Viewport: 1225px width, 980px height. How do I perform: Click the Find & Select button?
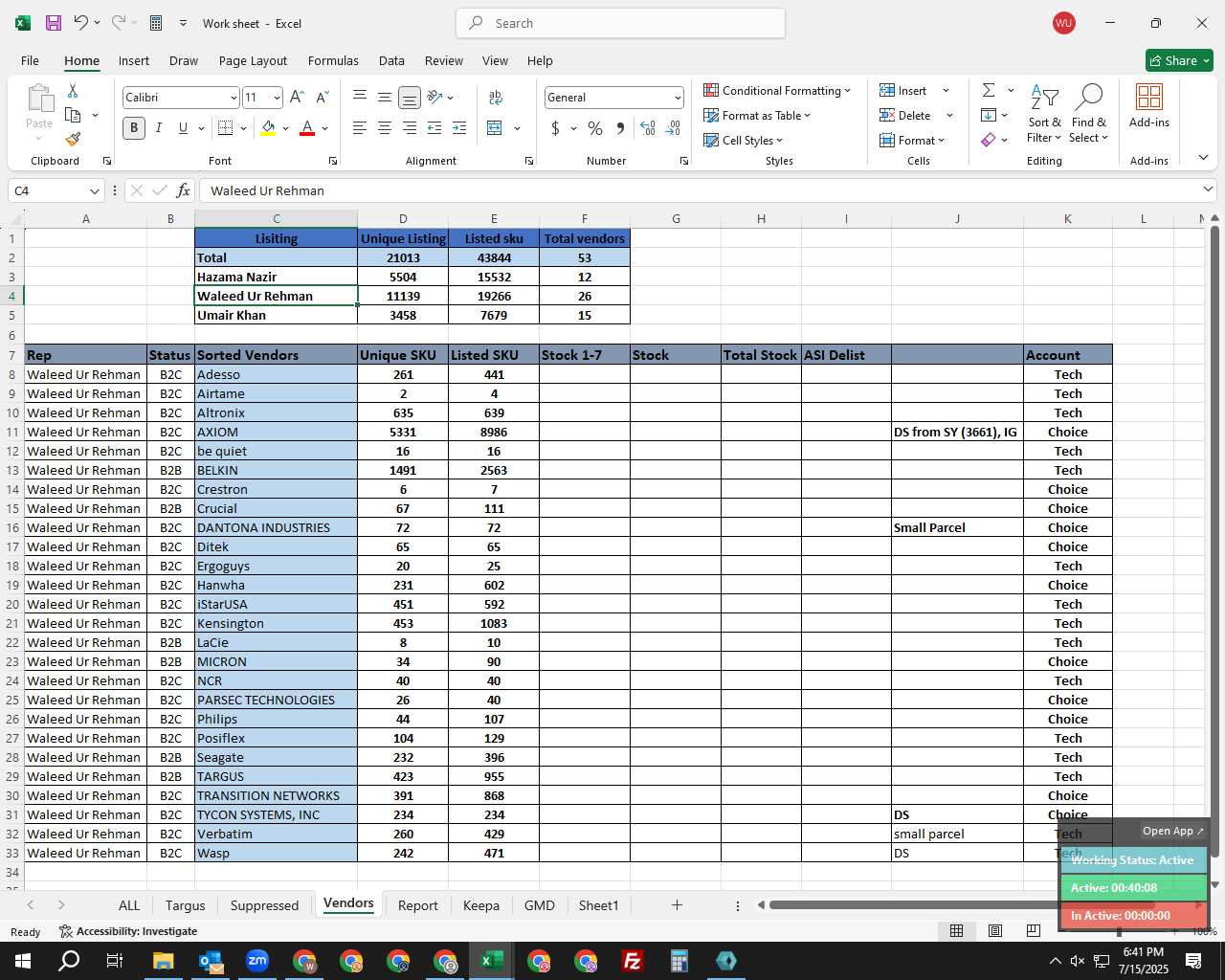tap(1089, 115)
